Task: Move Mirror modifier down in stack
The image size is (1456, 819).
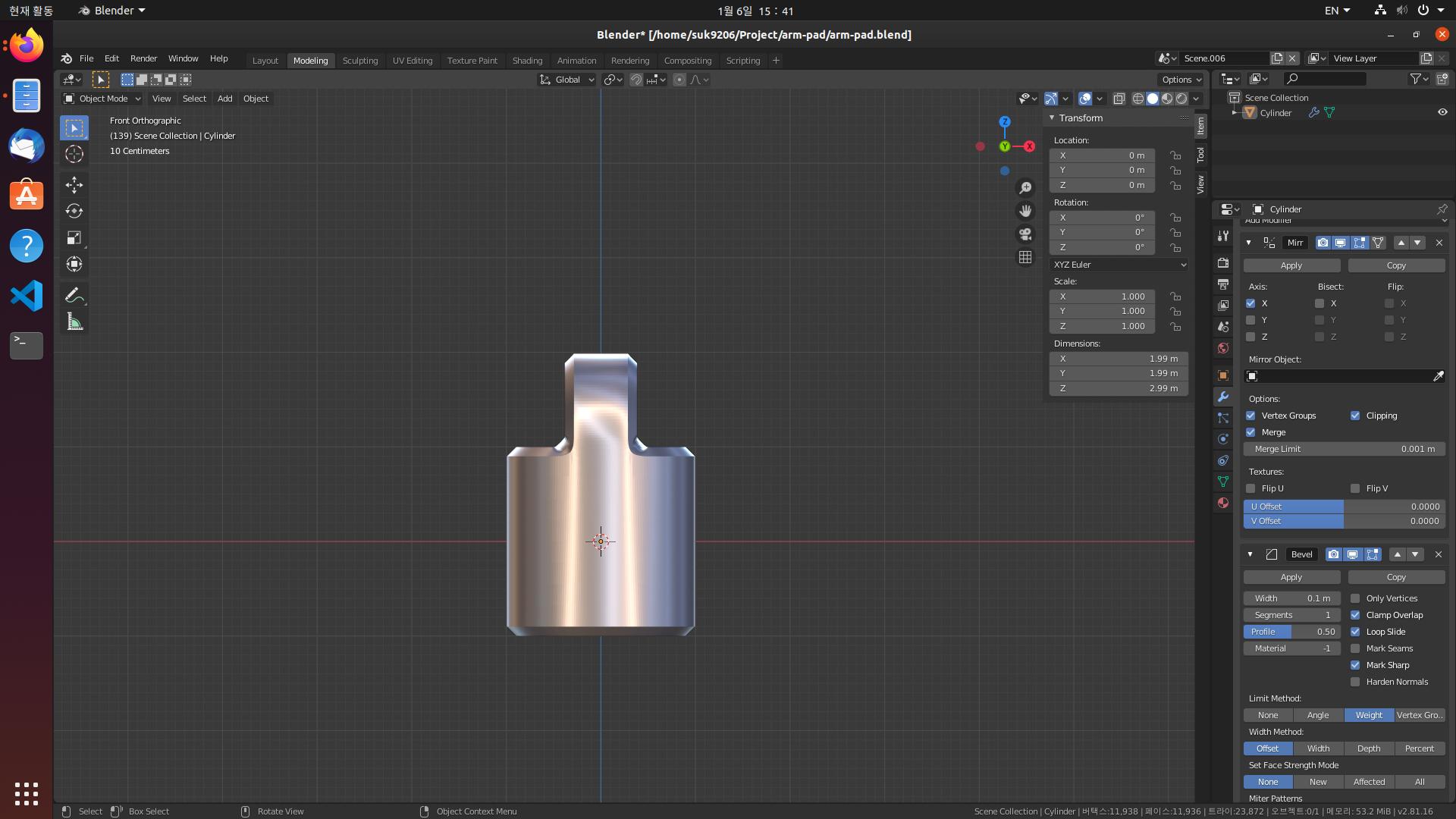Action: click(x=1417, y=243)
